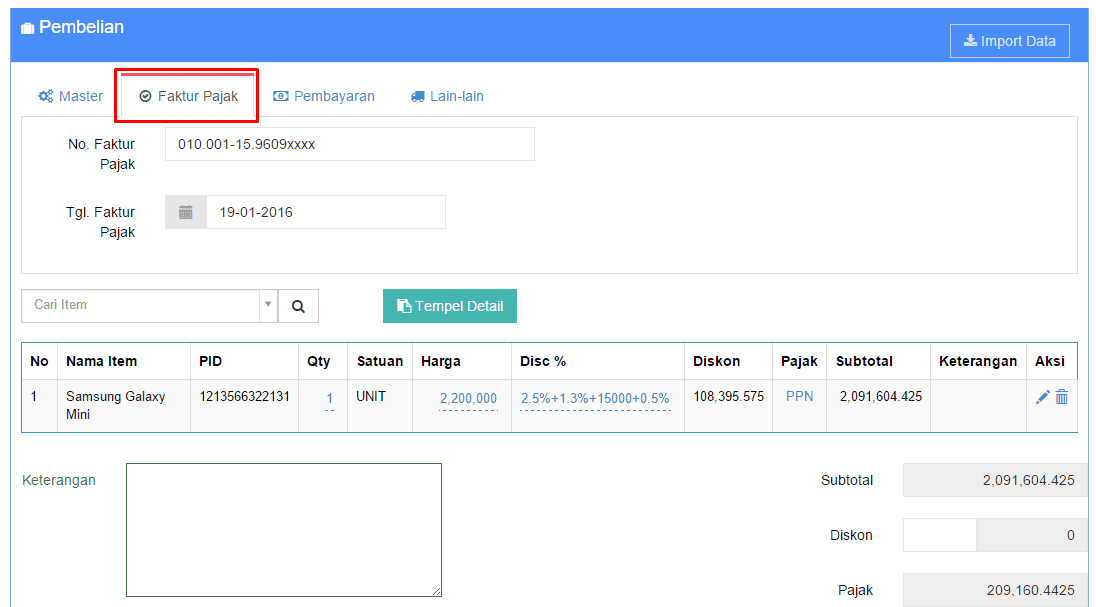Viewport: 1096px width, 607px height.
Task: Expand the Cari Item dropdown arrow
Action: coord(268,305)
